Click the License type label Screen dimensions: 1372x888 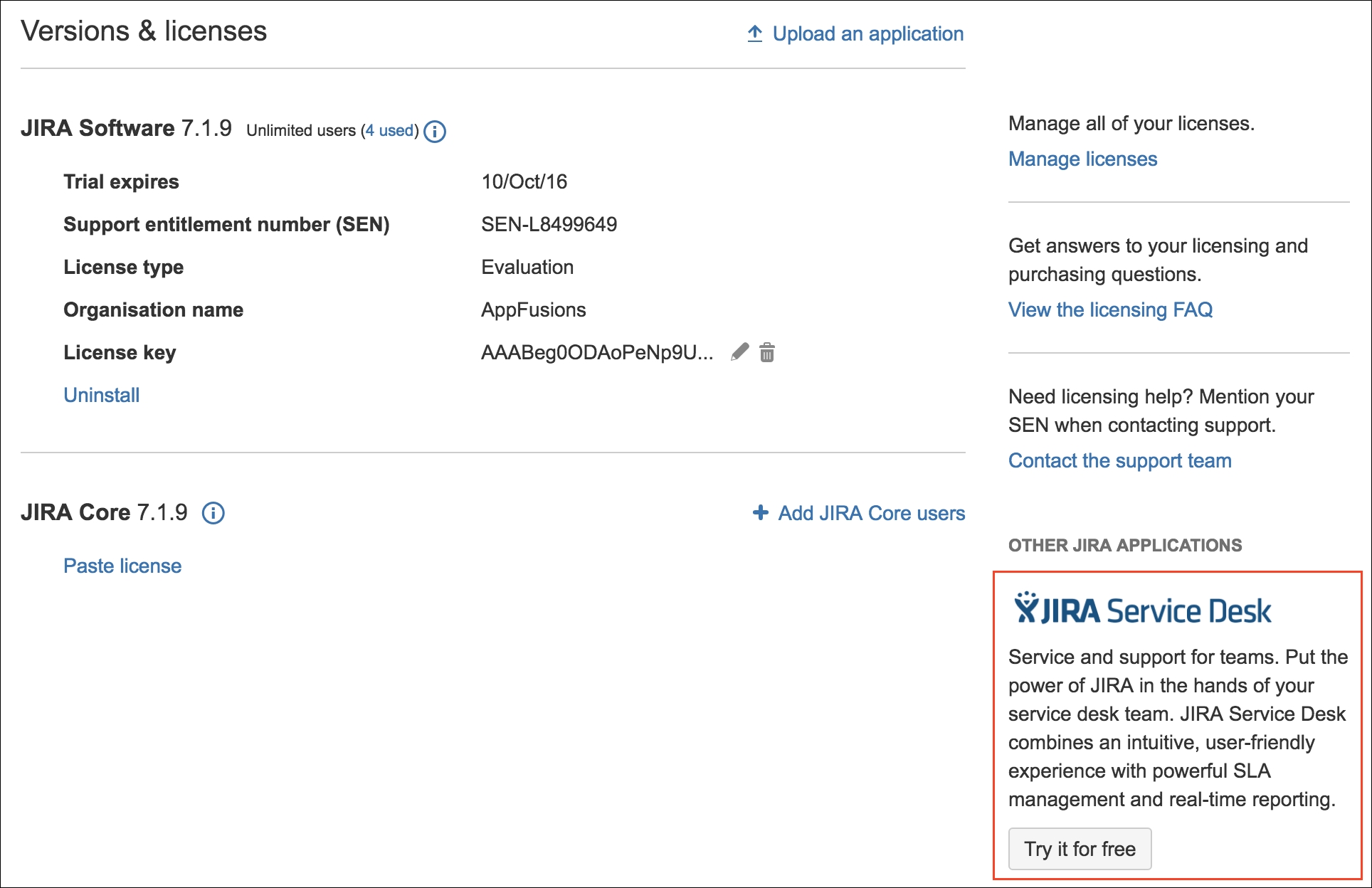click(123, 267)
